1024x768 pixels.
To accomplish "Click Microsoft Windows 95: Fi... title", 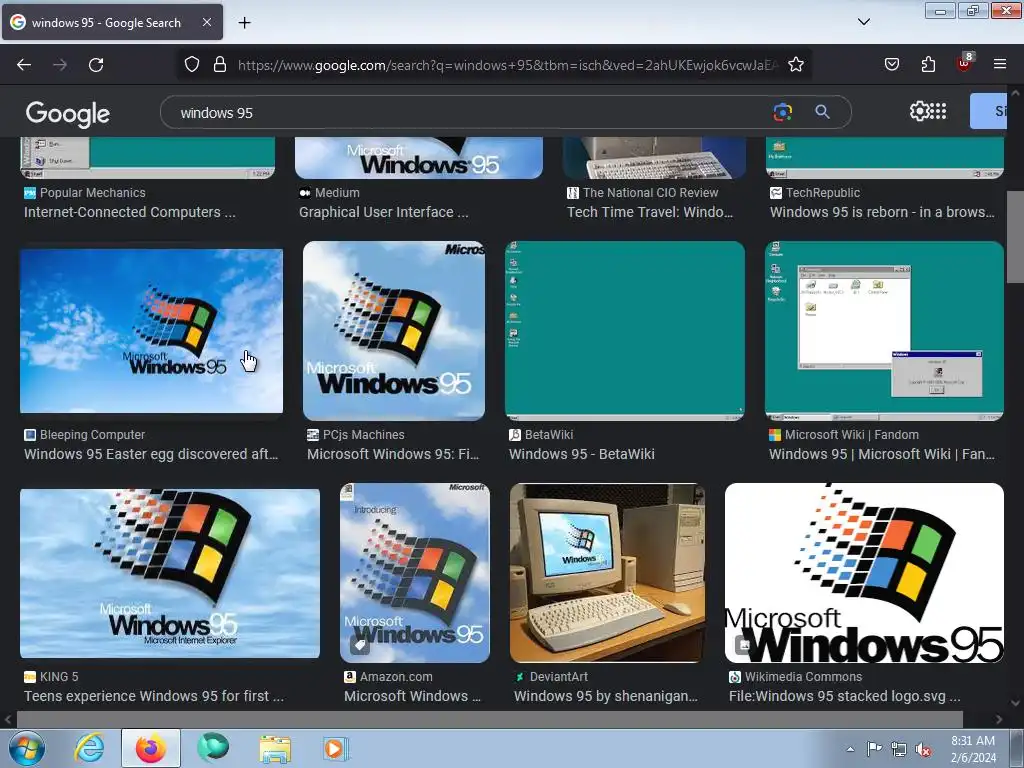I will (392, 454).
